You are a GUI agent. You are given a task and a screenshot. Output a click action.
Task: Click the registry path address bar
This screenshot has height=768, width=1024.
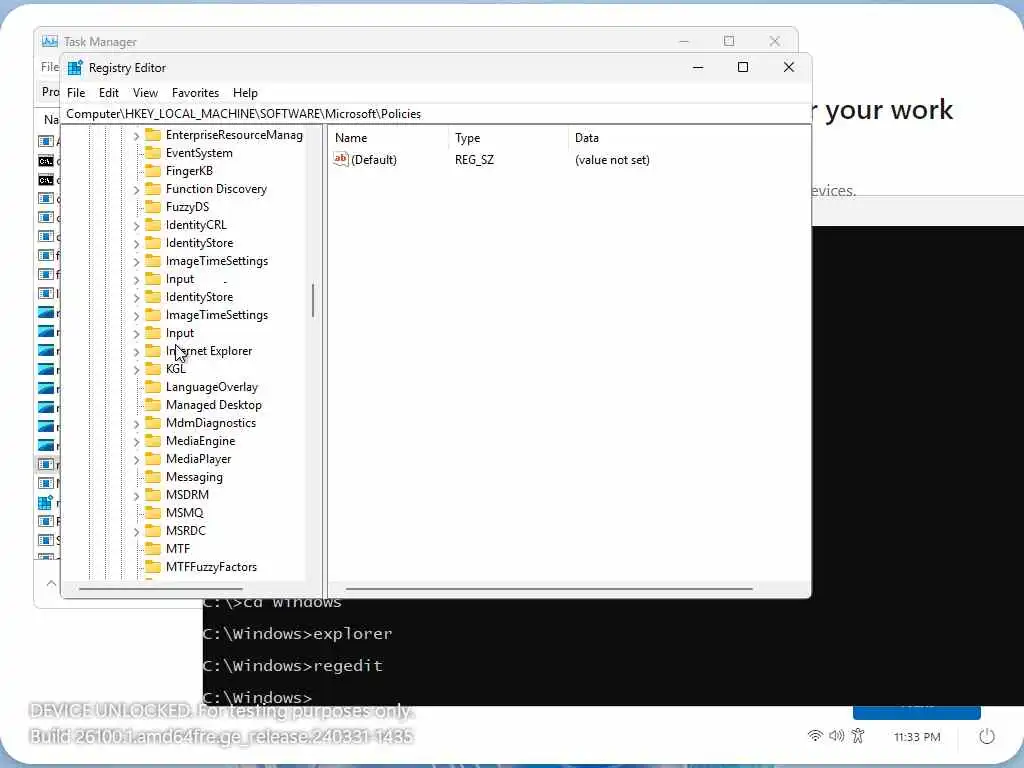click(x=436, y=114)
